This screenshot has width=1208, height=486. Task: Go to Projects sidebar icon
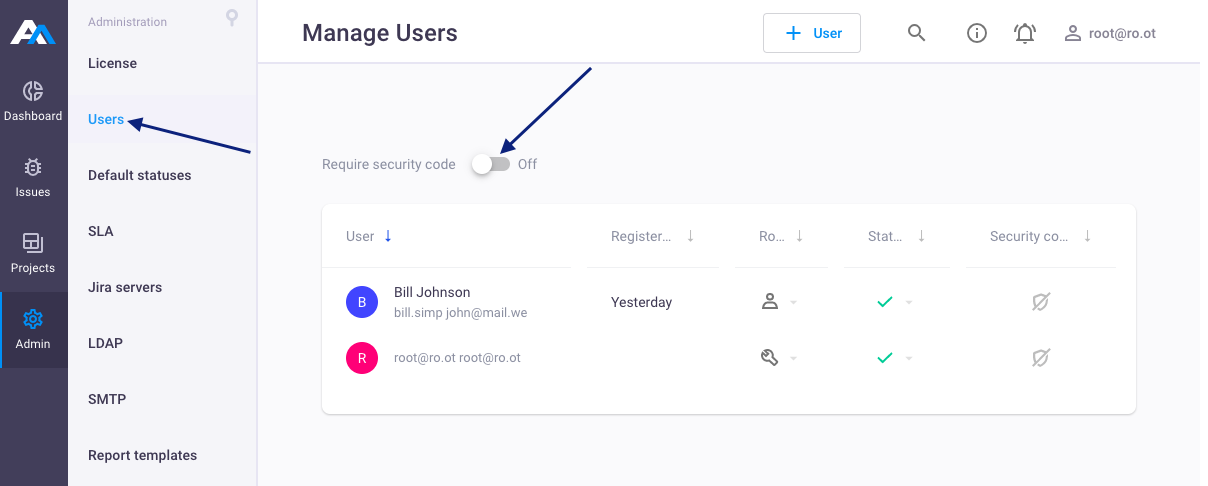[33, 243]
